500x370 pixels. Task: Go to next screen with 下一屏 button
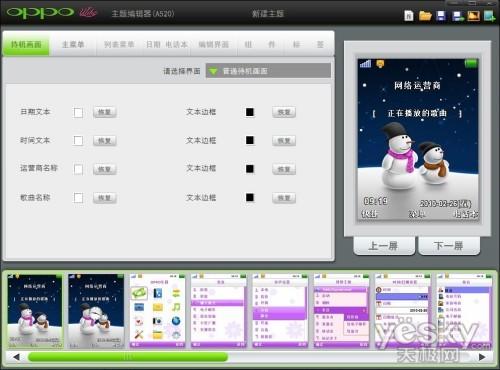point(449,246)
